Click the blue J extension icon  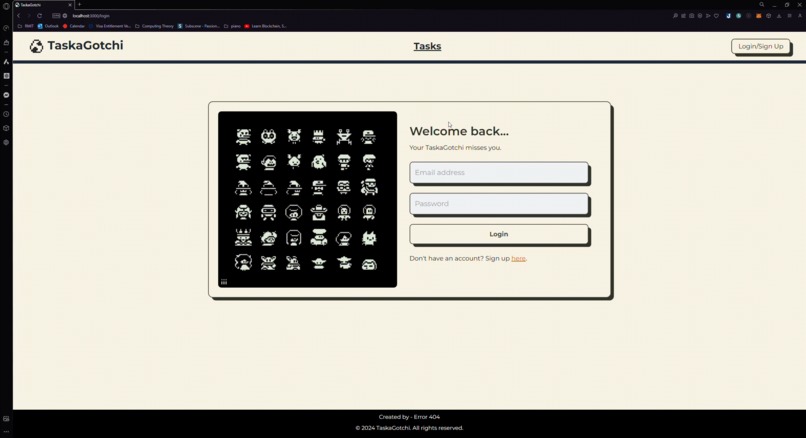pyautogui.click(x=728, y=16)
